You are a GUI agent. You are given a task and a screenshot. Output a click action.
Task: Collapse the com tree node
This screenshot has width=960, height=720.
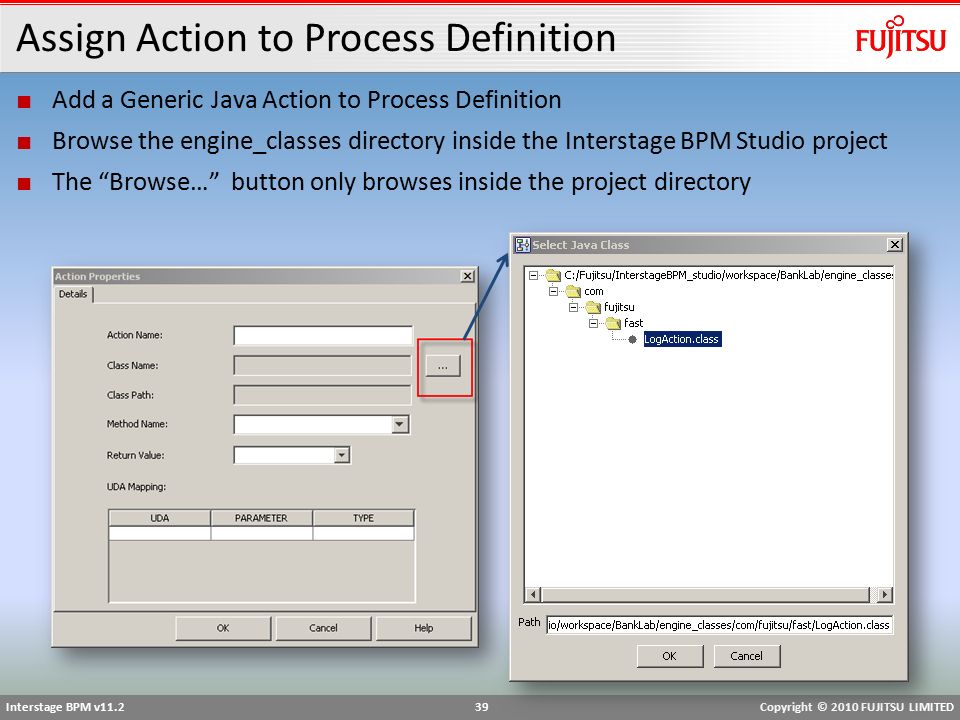coord(553,291)
